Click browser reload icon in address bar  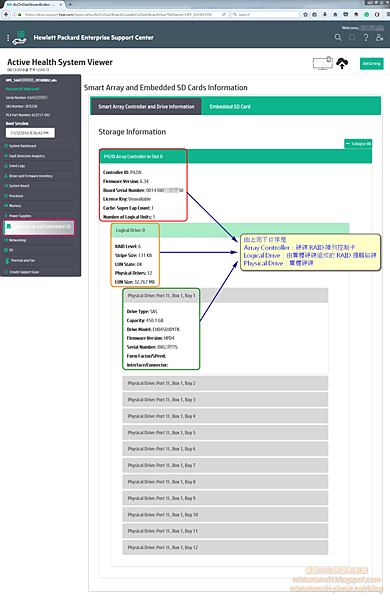(224, 15)
